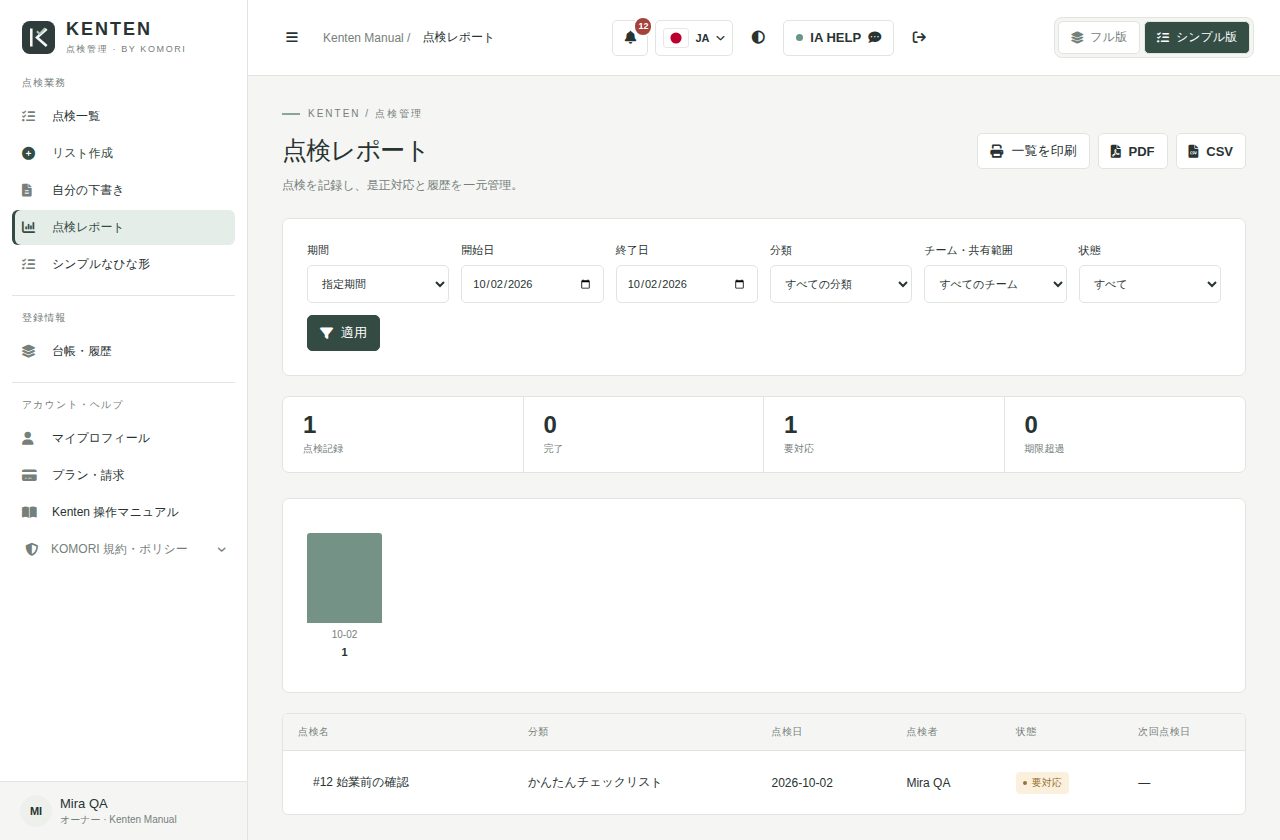Toggle dark/light contrast theme icon
This screenshot has width=1280, height=840.
(x=758, y=37)
